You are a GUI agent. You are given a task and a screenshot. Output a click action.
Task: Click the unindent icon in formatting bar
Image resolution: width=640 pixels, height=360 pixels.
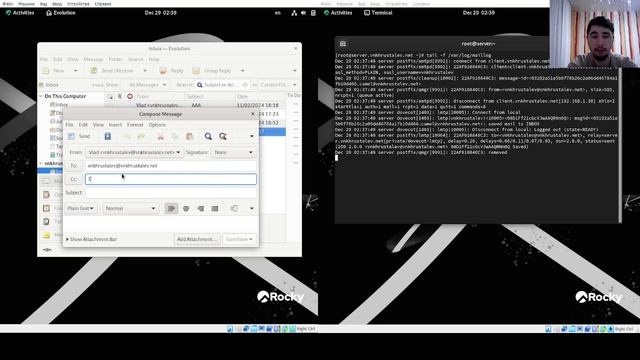234,209
